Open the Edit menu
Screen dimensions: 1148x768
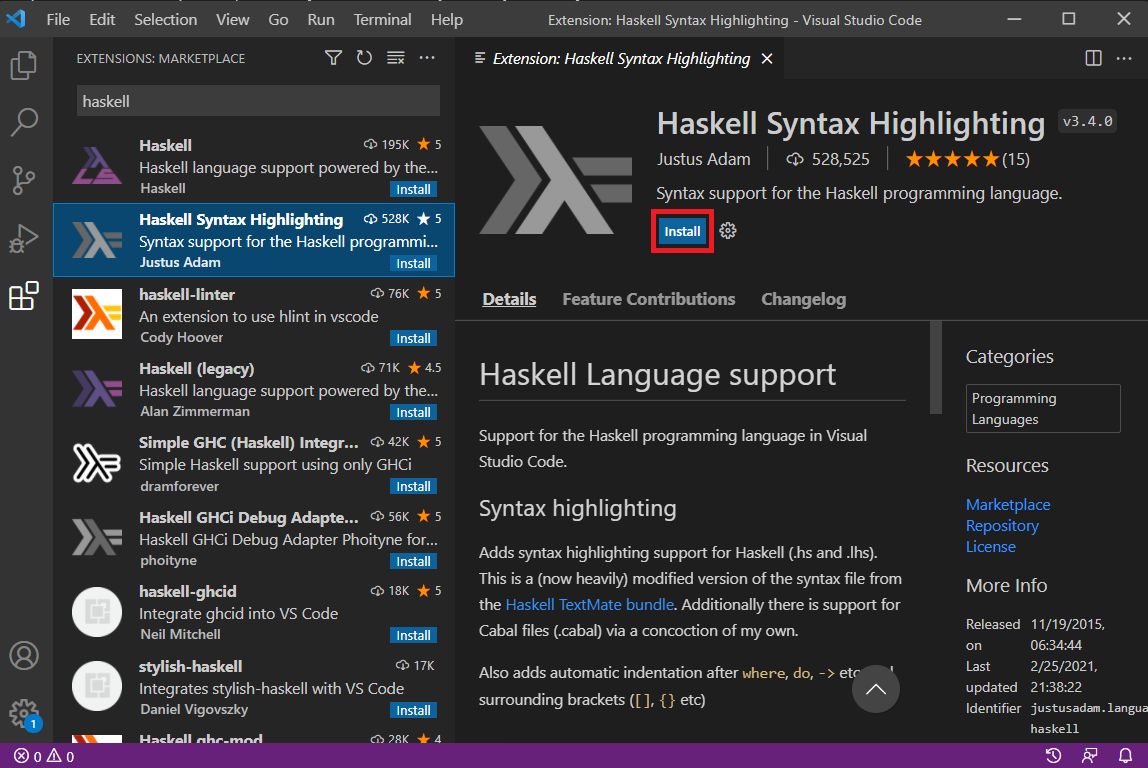click(x=102, y=20)
